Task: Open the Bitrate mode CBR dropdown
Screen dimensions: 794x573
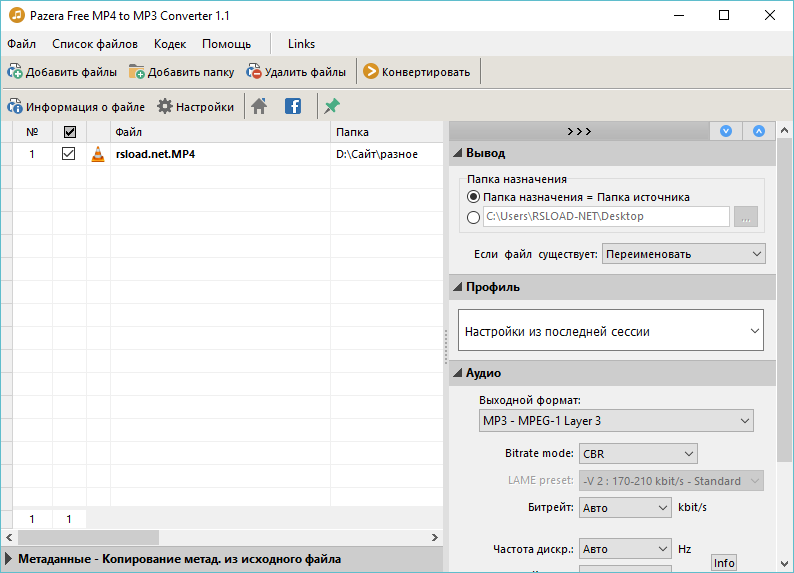Action: (x=638, y=454)
